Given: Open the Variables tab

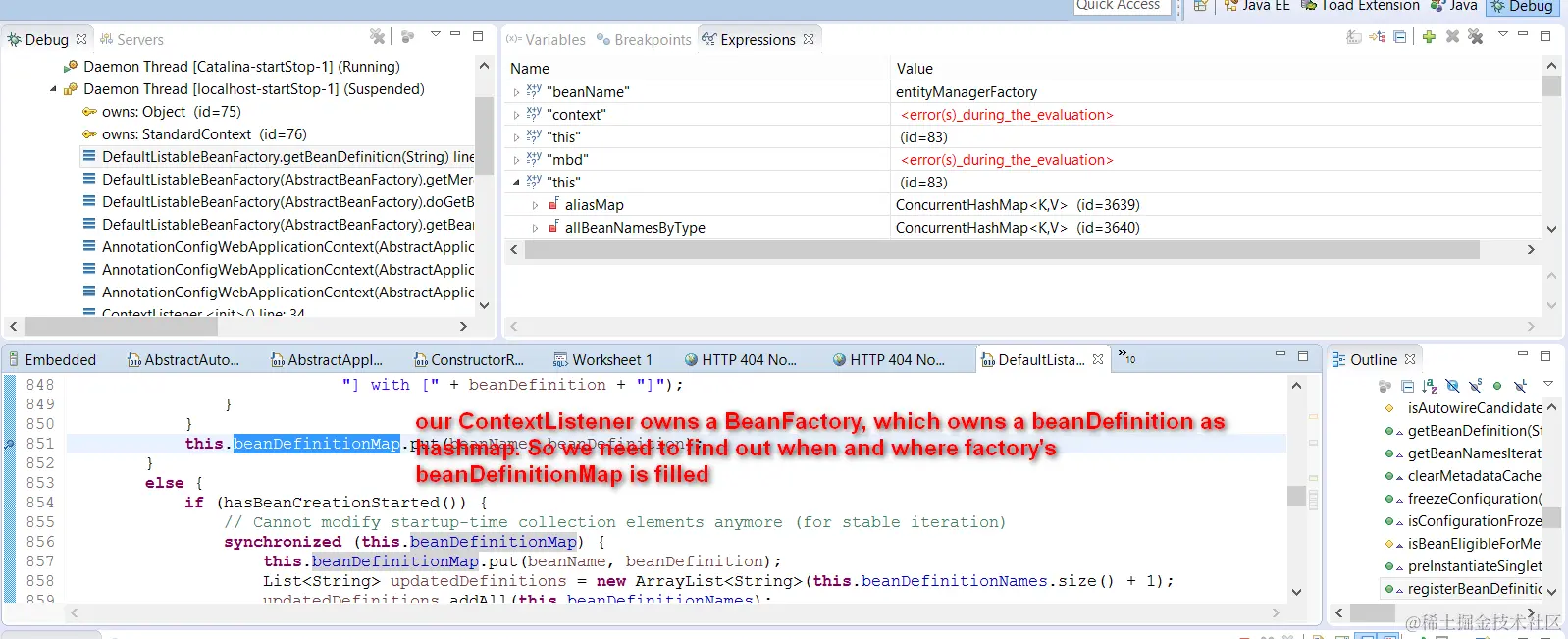Looking at the screenshot, I should 546,40.
